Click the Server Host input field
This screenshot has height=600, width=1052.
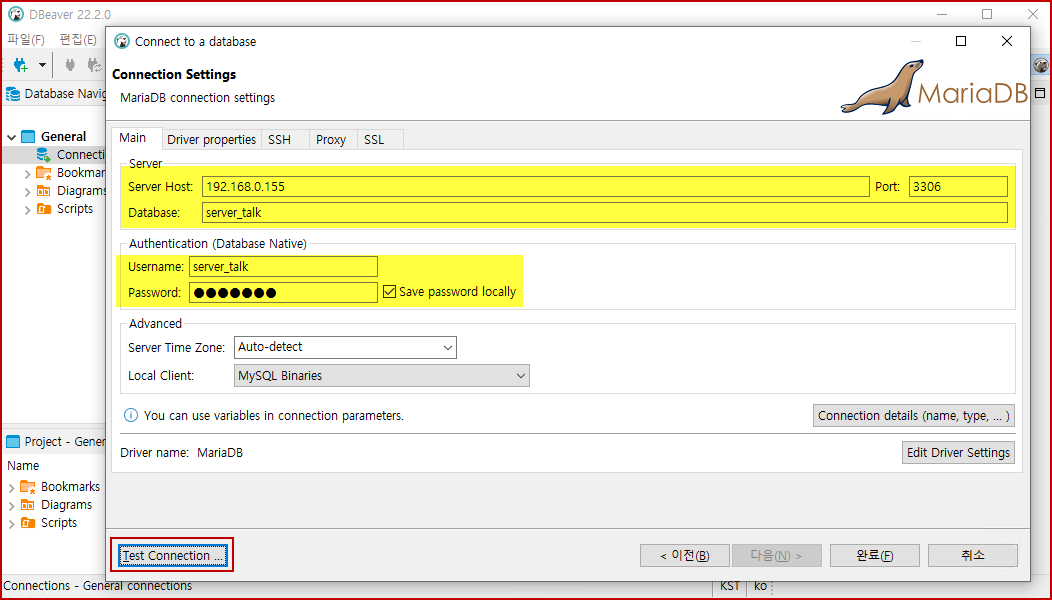click(x=535, y=187)
